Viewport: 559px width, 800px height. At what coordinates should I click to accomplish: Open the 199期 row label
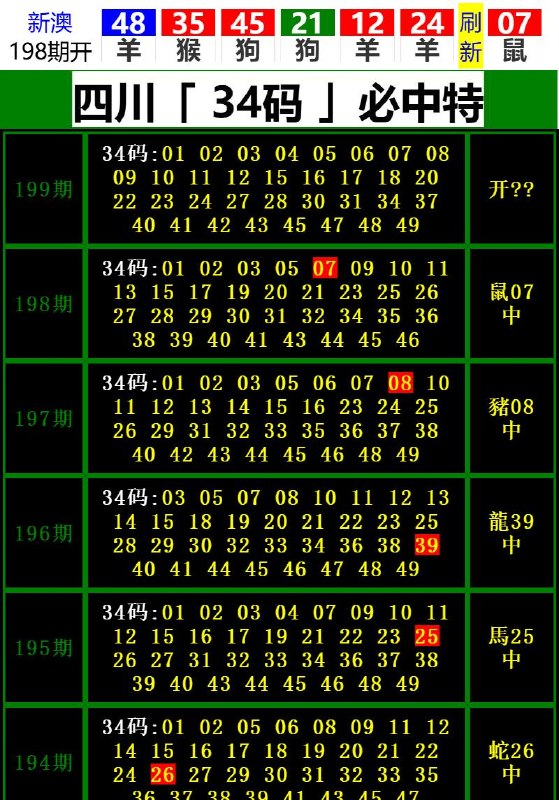tap(44, 189)
